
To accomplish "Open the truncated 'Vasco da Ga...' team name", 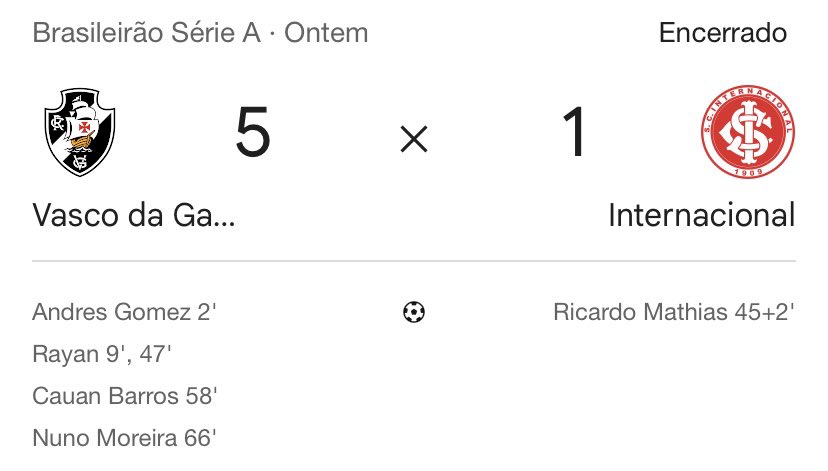I will click(x=134, y=215).
